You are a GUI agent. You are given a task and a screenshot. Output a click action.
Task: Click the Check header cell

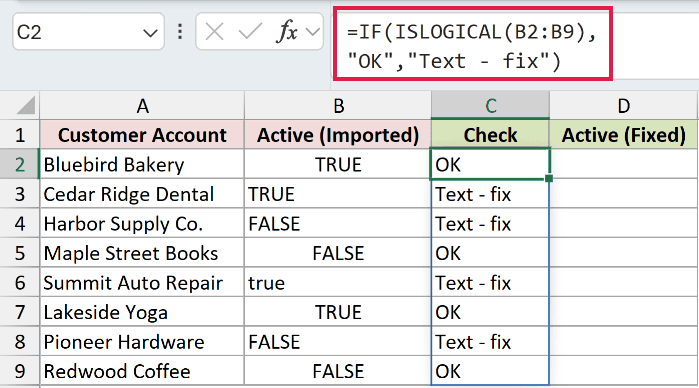tap(490, 135)
